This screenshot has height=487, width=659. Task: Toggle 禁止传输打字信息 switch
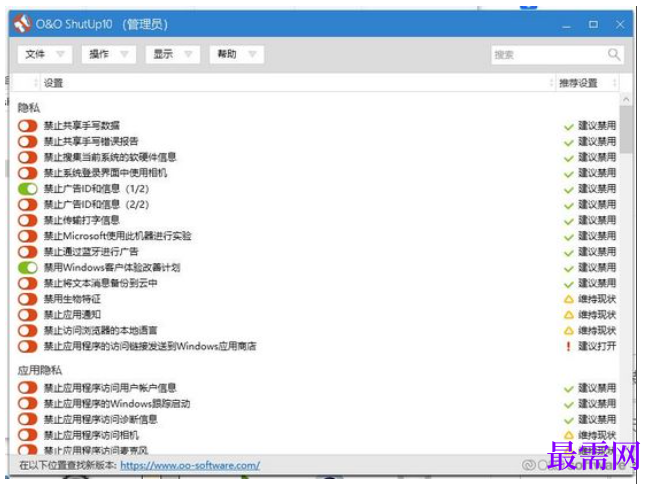click(28, 220)
